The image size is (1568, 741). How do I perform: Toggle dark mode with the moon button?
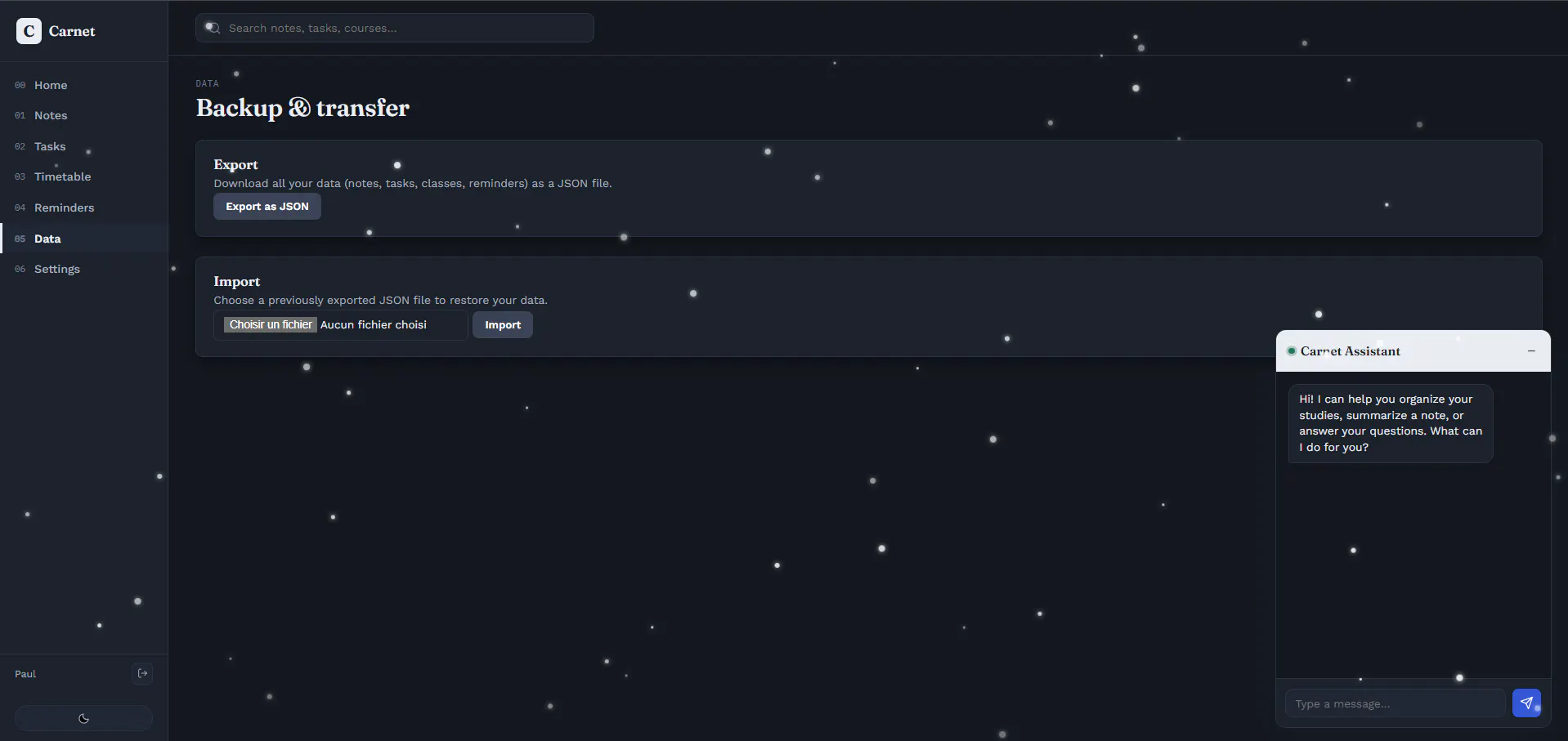click(x=83, y=719)
